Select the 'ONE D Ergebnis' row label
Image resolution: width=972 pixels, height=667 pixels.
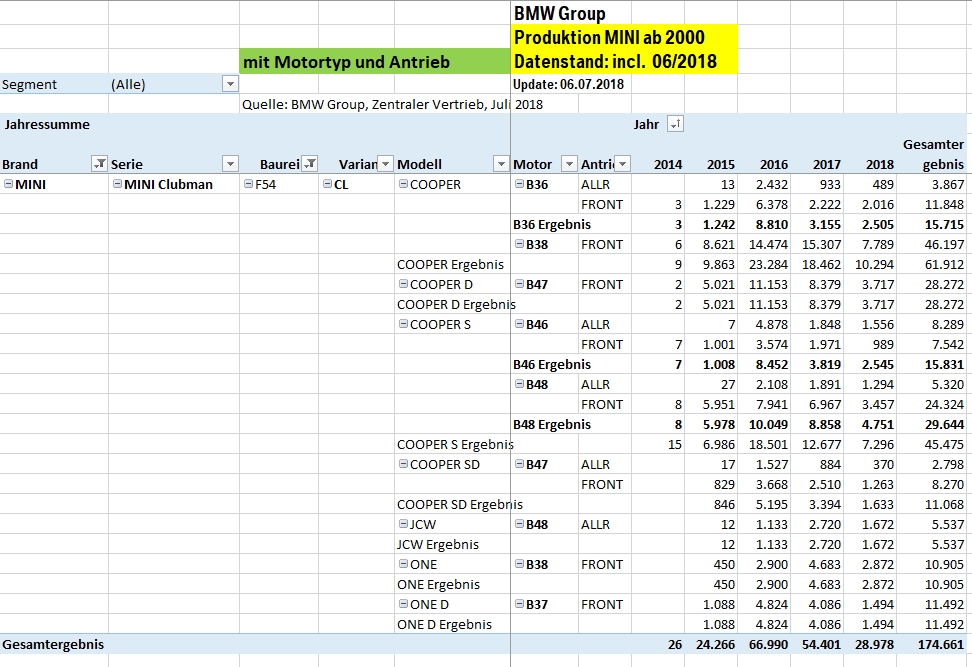point(444,624)
